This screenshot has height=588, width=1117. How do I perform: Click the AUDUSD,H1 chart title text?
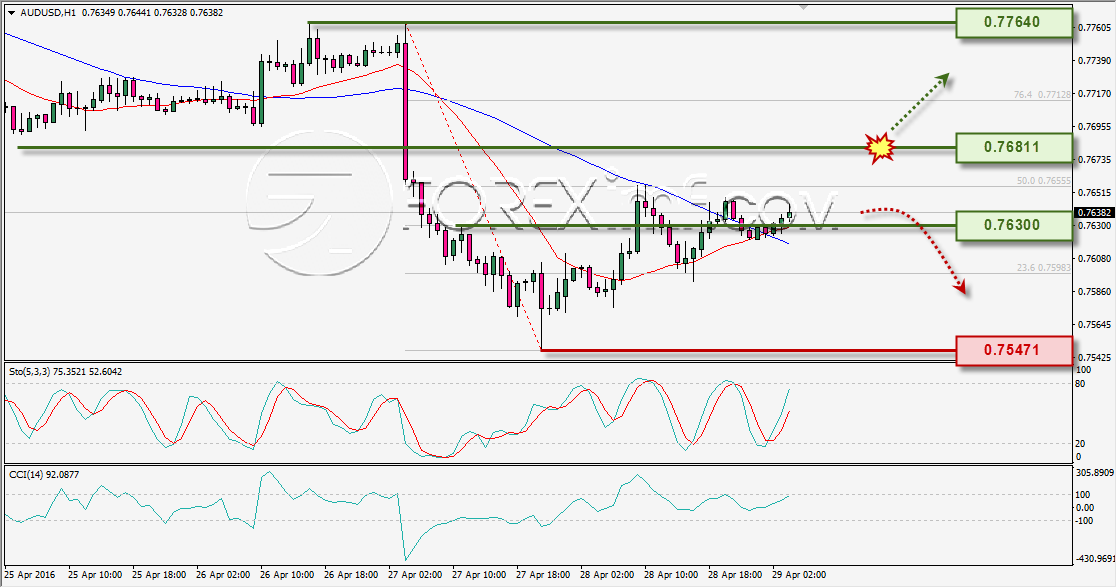click(x=49, y=13)
